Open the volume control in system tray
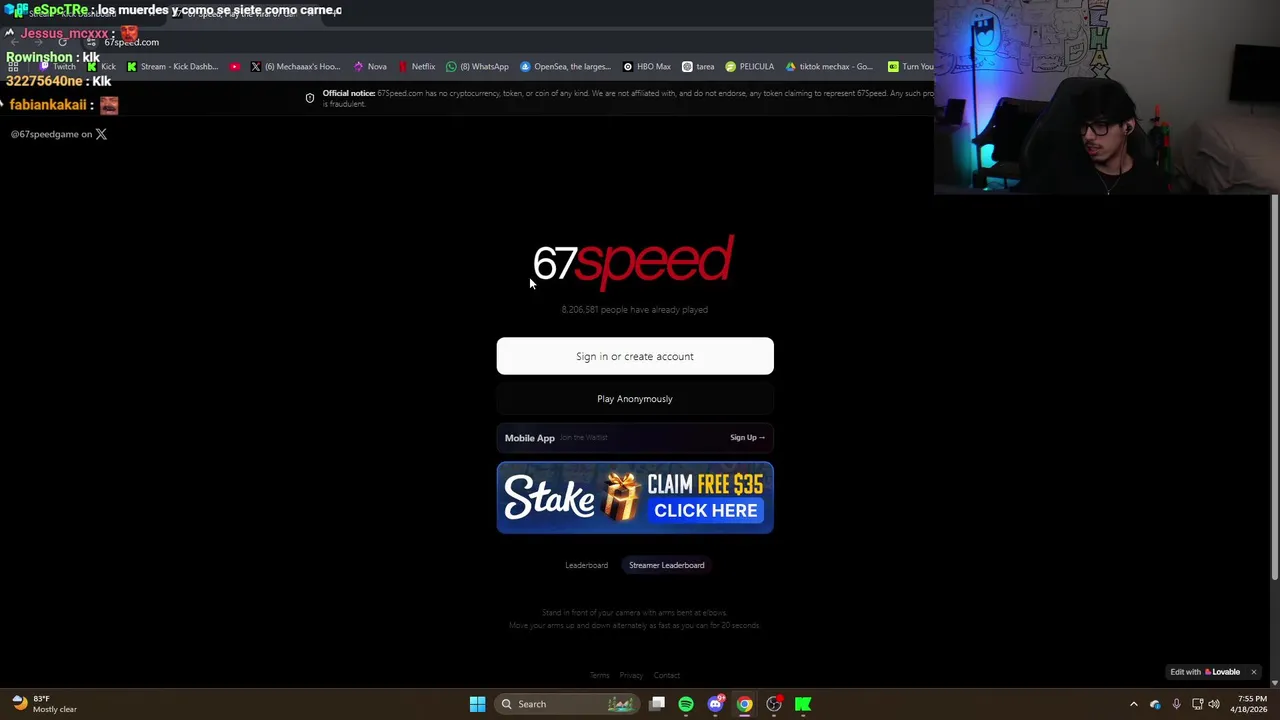1280x720 pixels. coord(1214,704)
